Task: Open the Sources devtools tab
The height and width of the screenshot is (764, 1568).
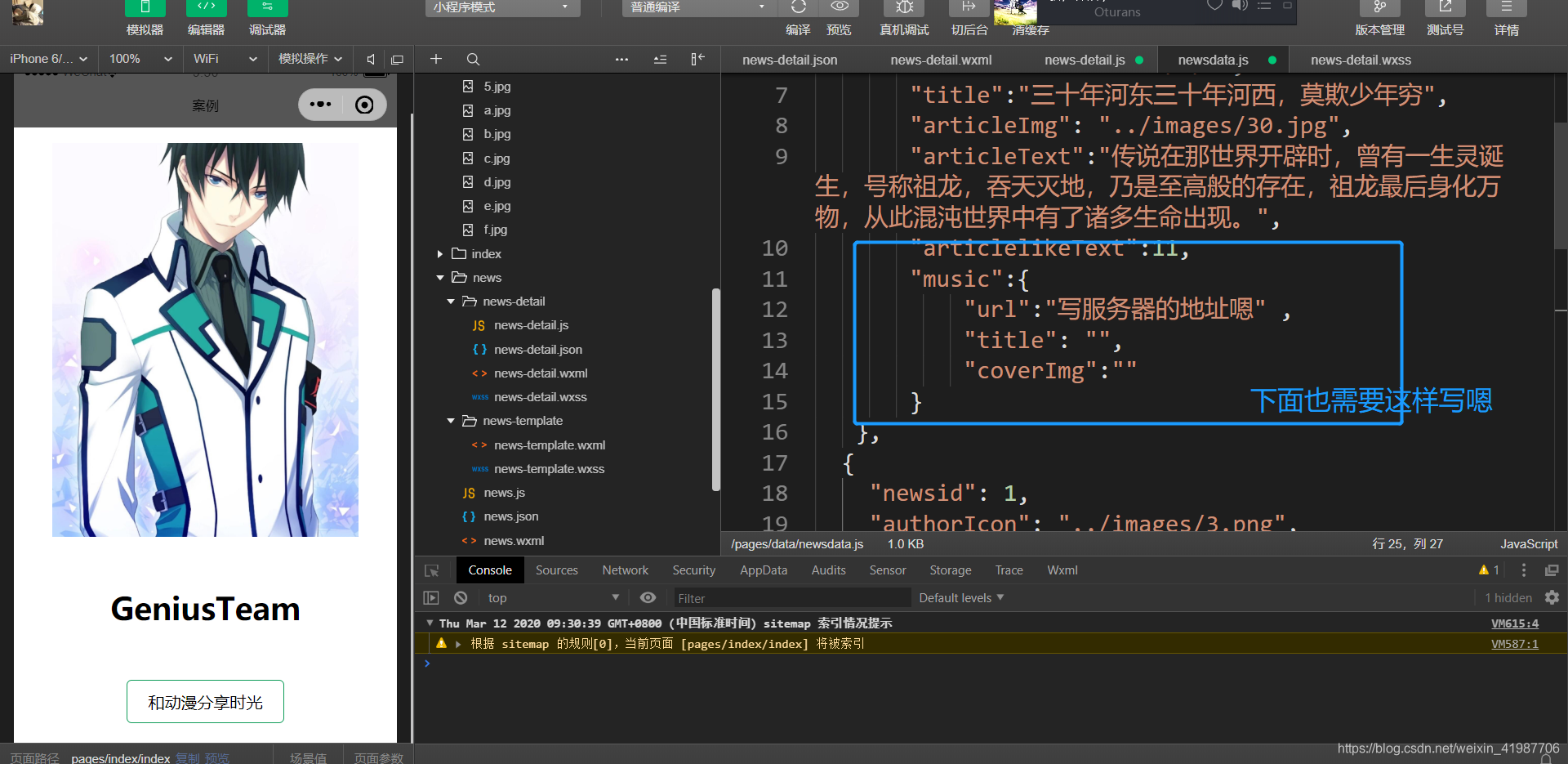Action: 557,570
